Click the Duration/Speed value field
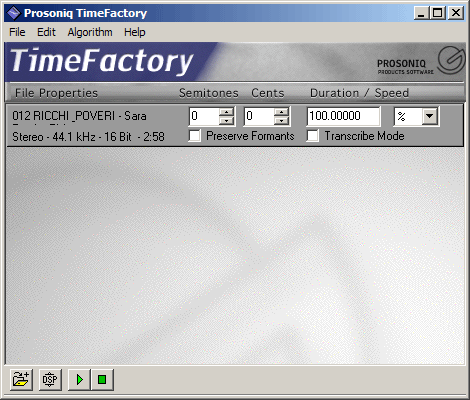470x400 pixels. (x=343, y=116)
